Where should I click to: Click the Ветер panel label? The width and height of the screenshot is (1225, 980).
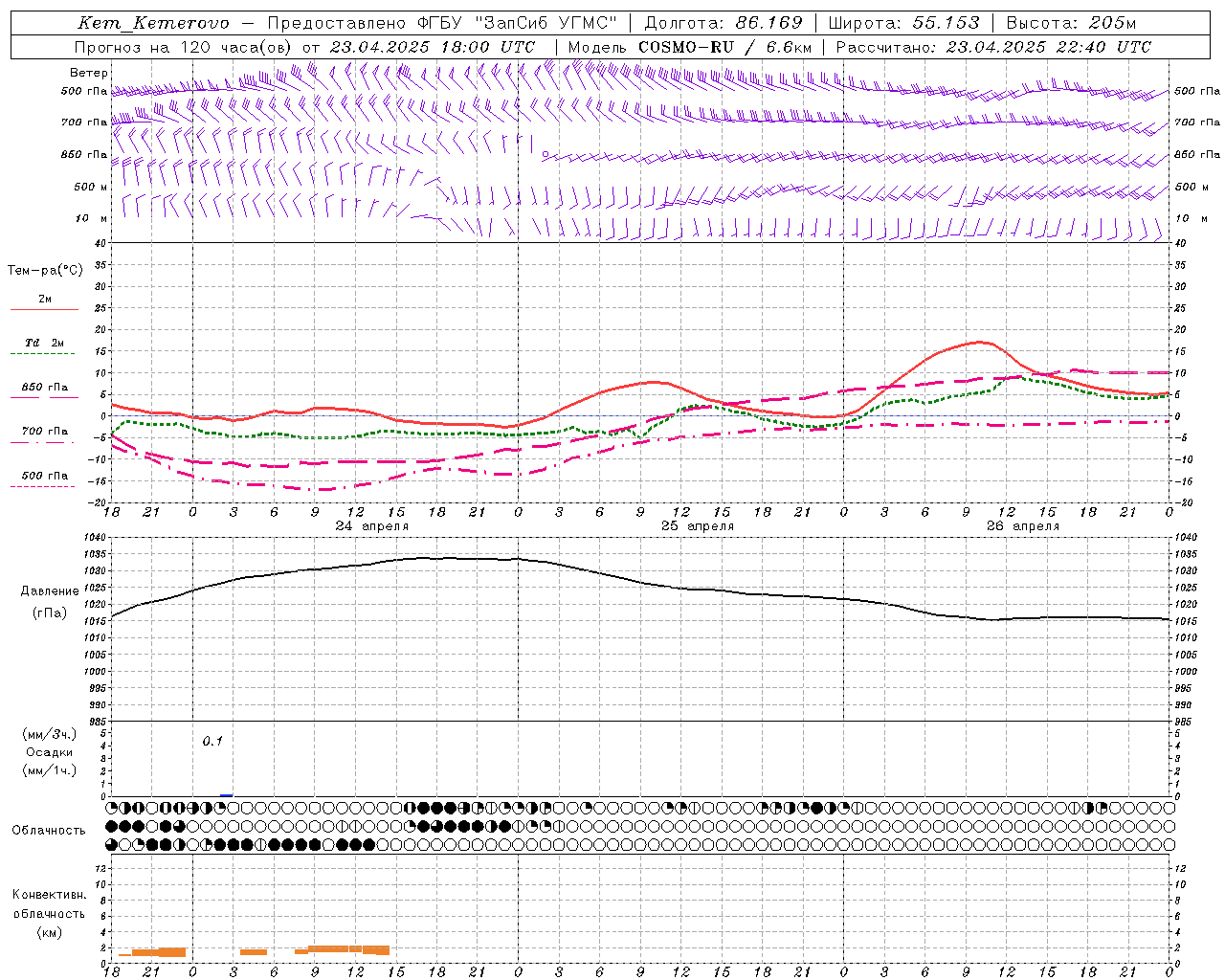click(88, 73)
